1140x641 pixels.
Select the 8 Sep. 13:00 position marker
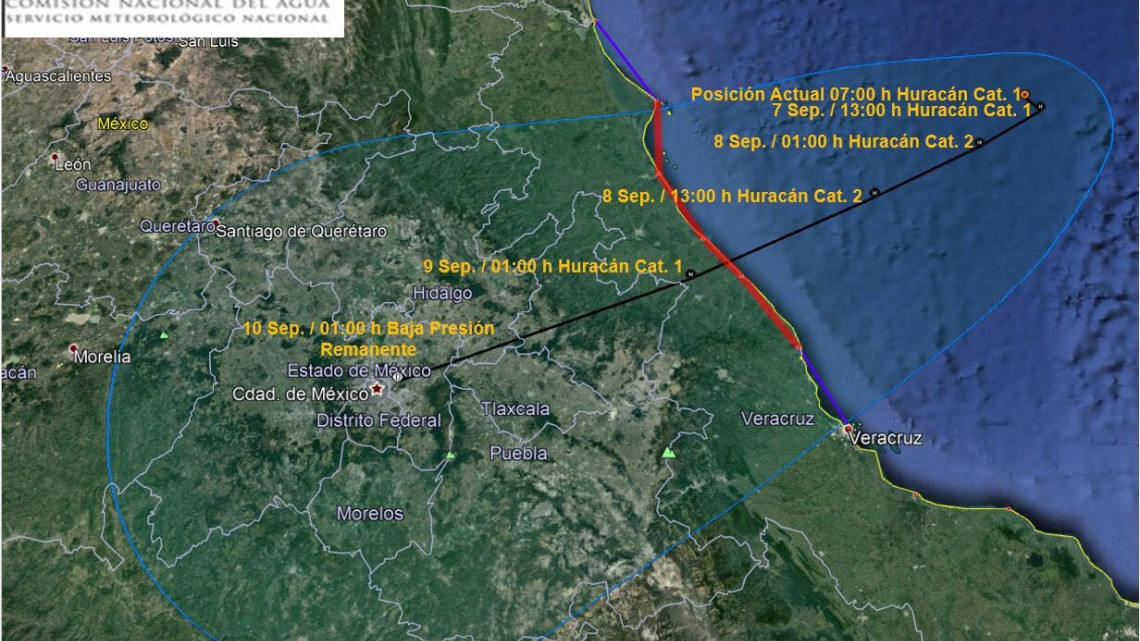pos(874,193)
